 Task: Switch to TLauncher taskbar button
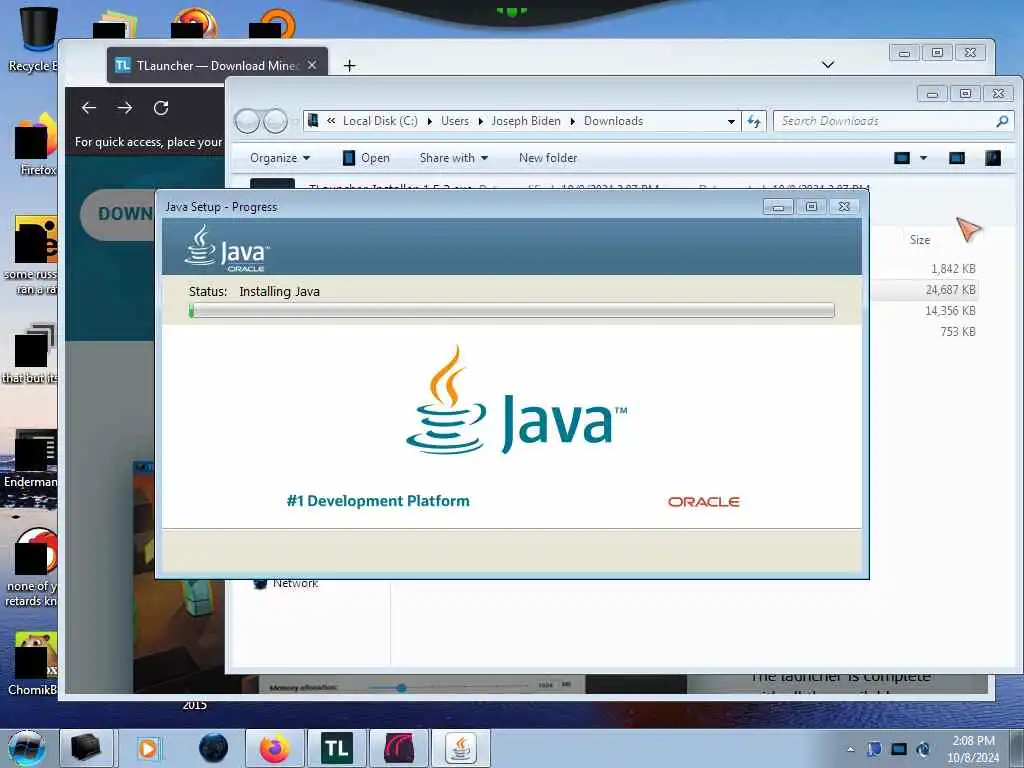coord(336,748)
